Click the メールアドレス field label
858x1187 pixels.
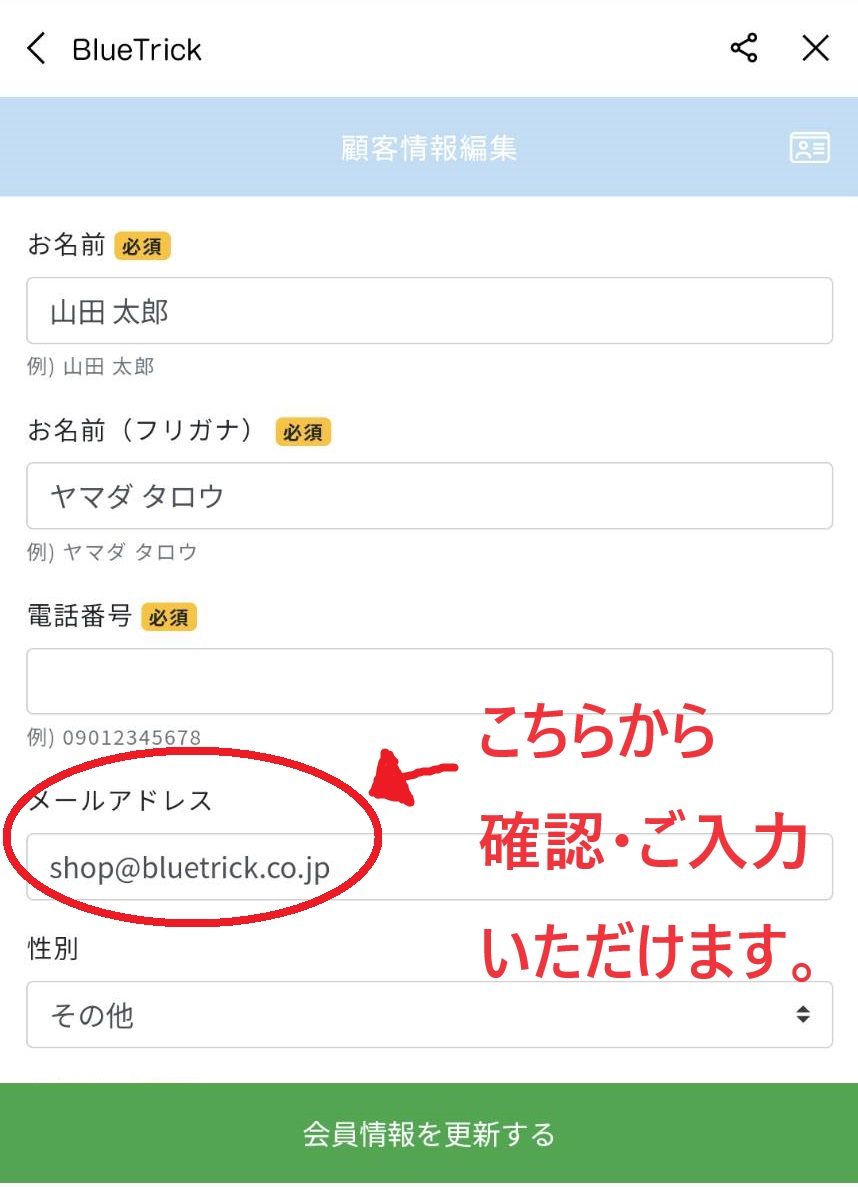point(120,801)
